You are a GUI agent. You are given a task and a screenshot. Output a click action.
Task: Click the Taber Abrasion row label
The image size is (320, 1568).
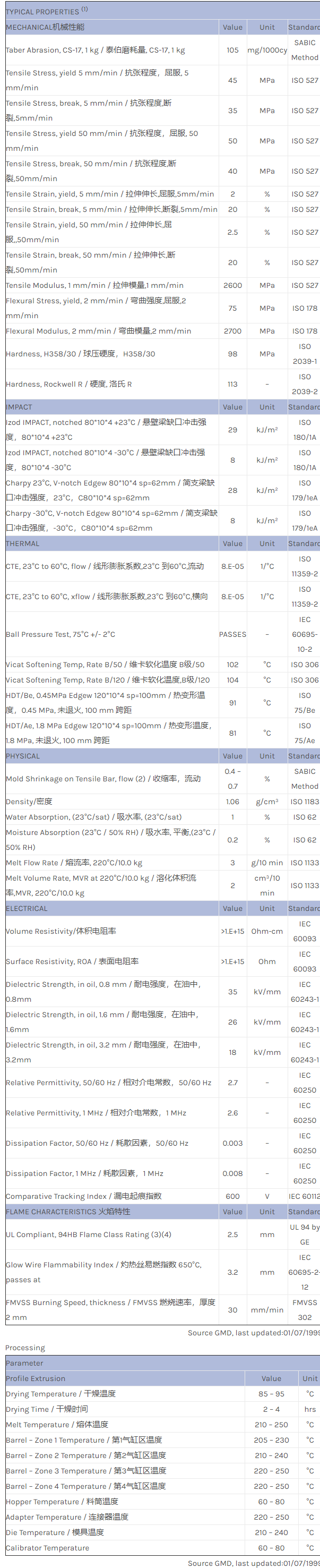pyautogui.click(x=95, y=50)
